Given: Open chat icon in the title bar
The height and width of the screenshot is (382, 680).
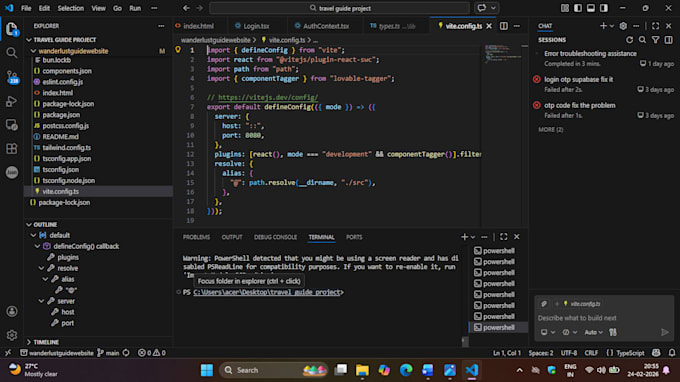Looking at the screenshot, I should (x=481, y=8).
